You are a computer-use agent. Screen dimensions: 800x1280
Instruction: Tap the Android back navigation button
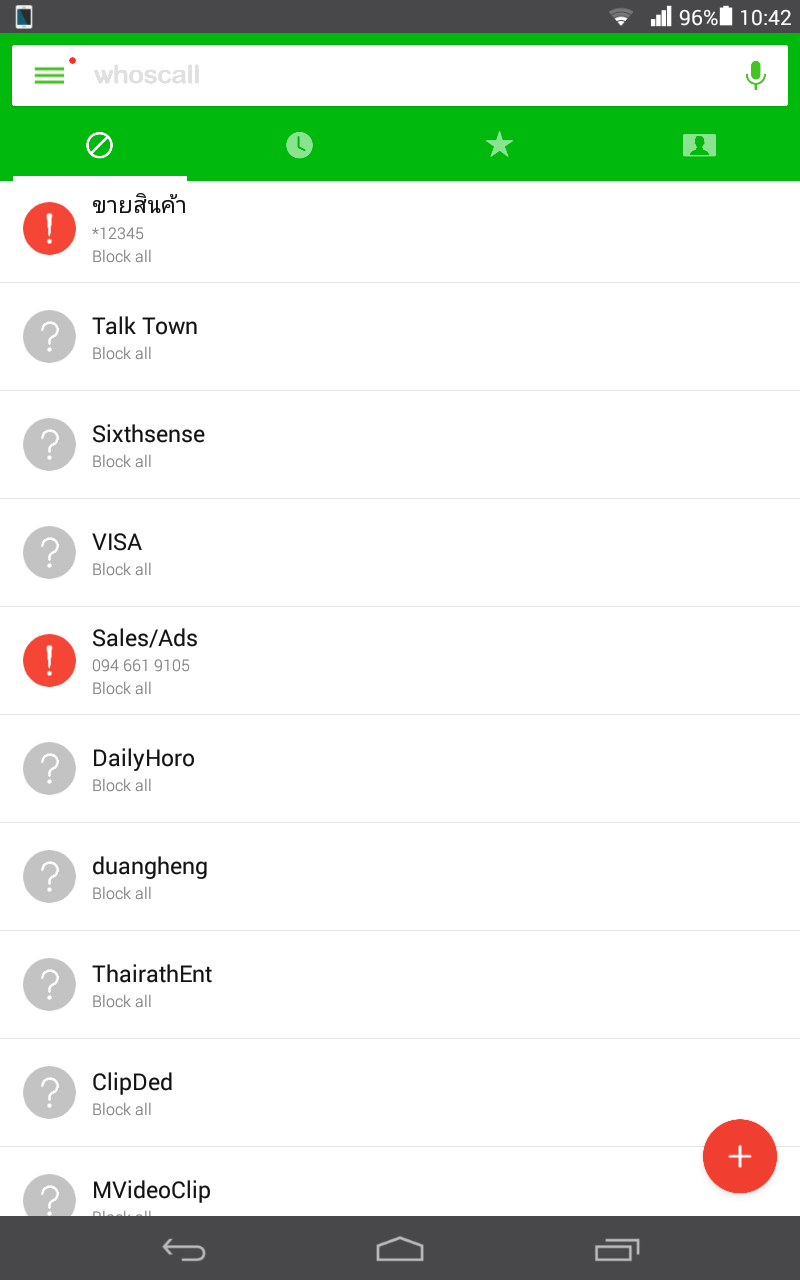tap(184, 1249)
